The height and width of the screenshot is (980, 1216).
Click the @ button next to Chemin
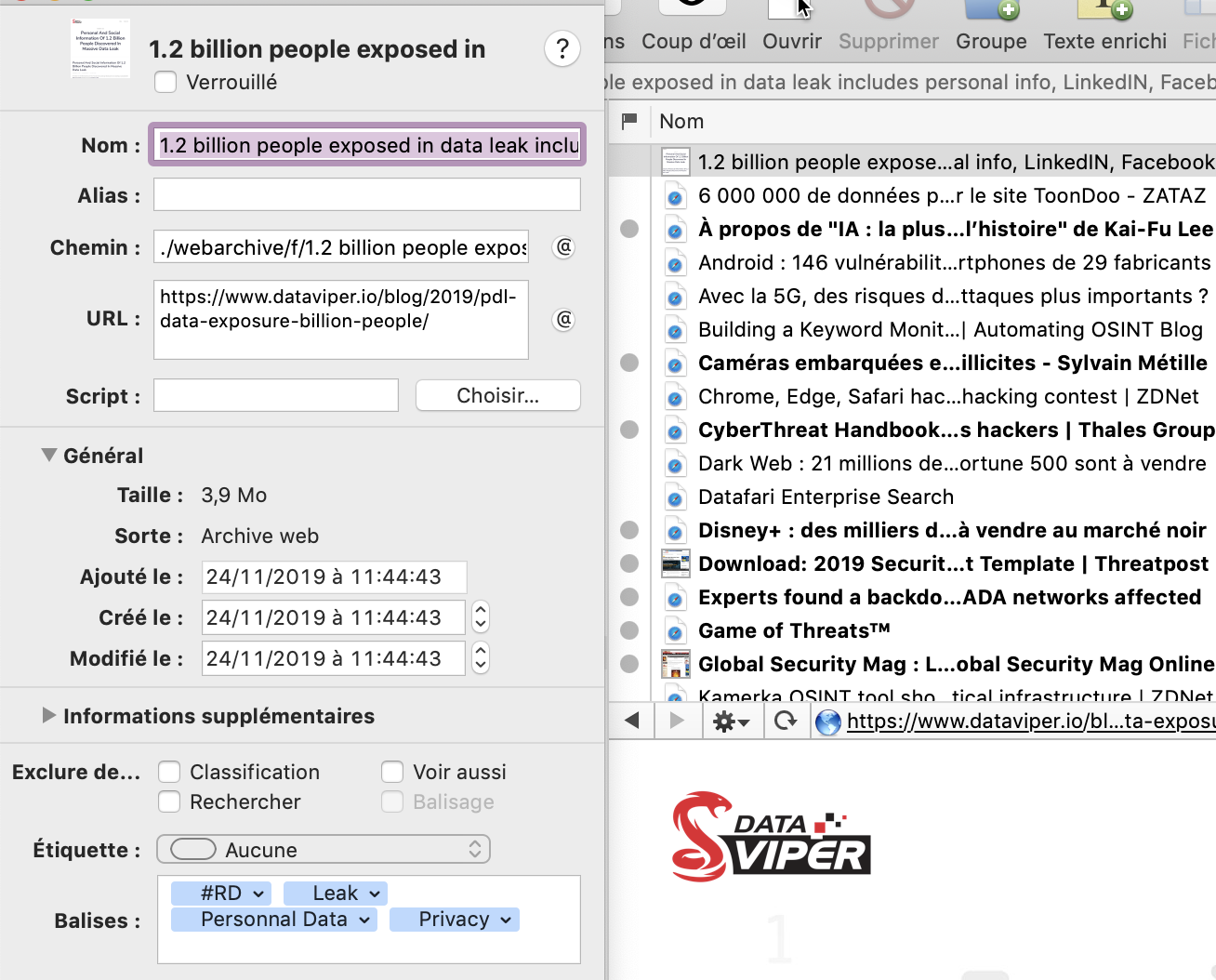click(x=563, y=247)
